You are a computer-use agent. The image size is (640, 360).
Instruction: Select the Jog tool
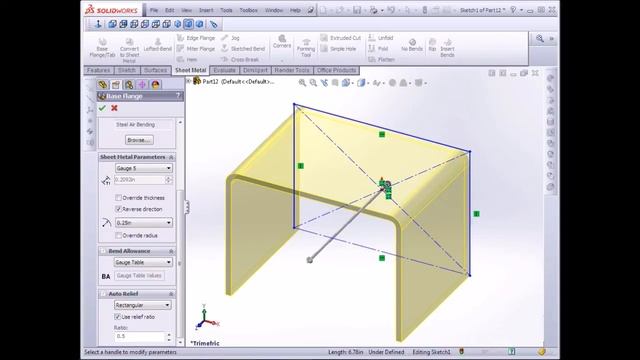[231, 38]
